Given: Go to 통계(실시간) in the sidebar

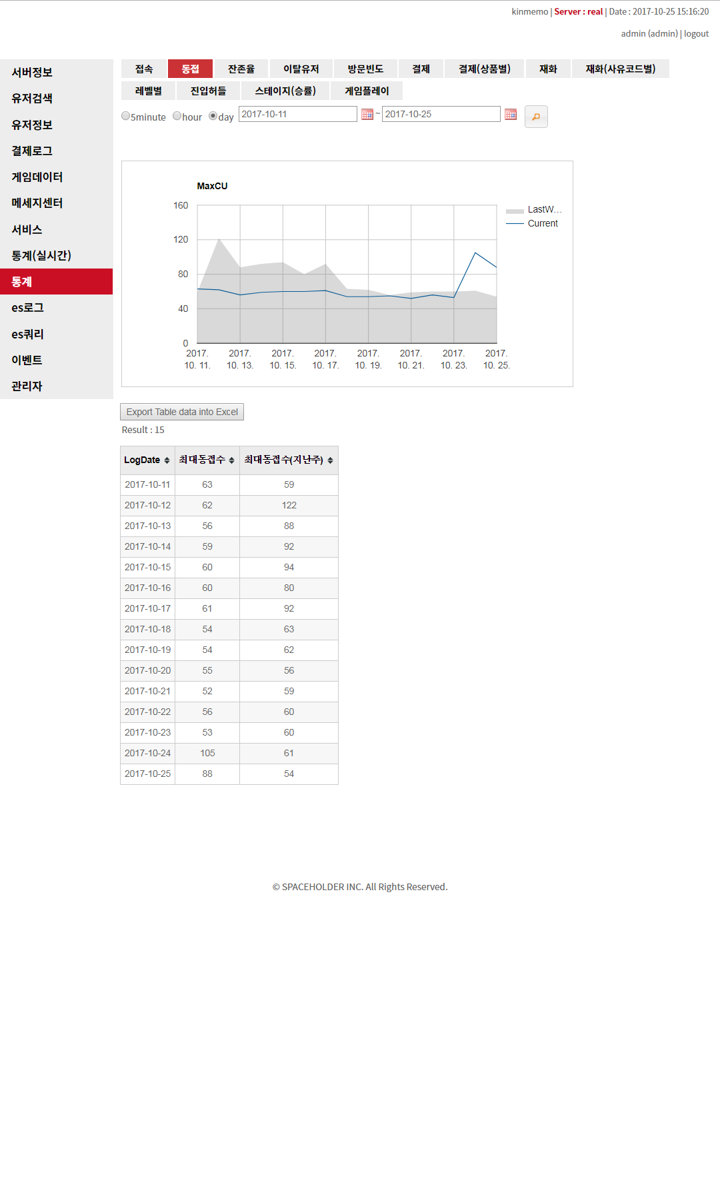Looking at the screenshot, I should point(41,256).
